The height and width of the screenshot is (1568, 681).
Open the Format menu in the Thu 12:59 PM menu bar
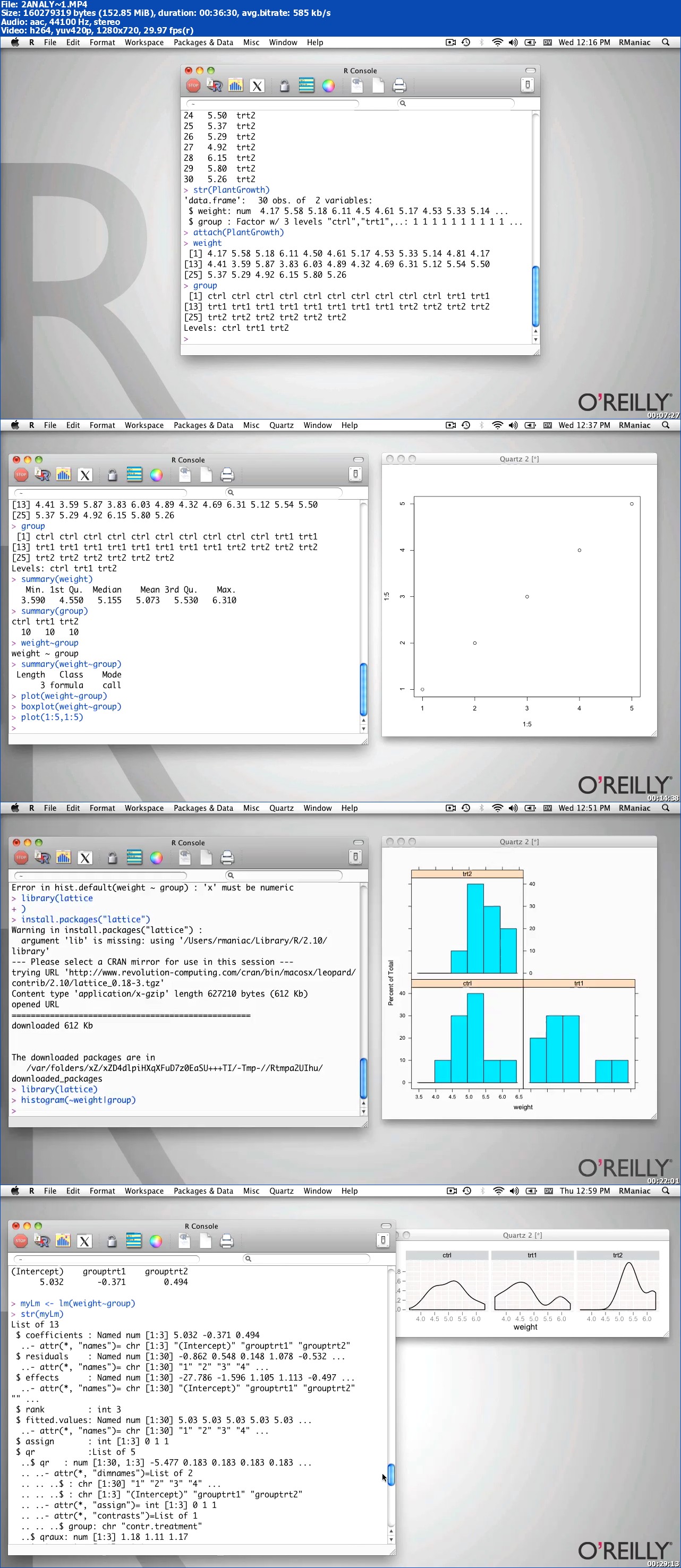(x=103, y=1191)
